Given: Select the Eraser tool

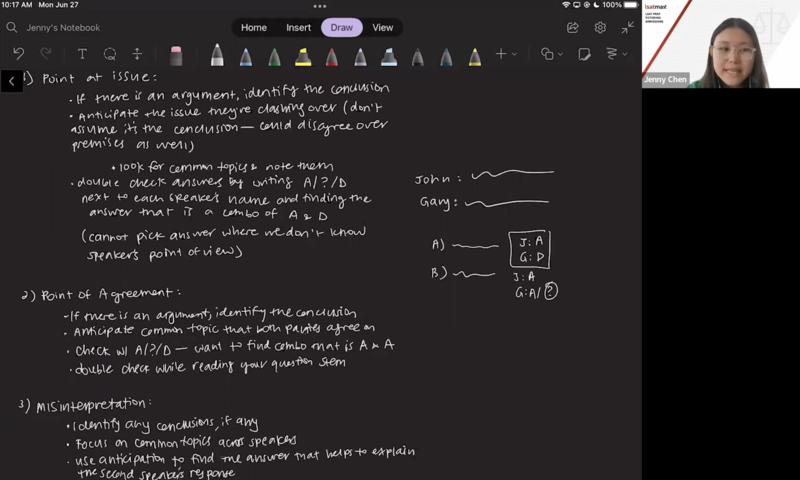Looking at the screenshot, I should [177, 54].
